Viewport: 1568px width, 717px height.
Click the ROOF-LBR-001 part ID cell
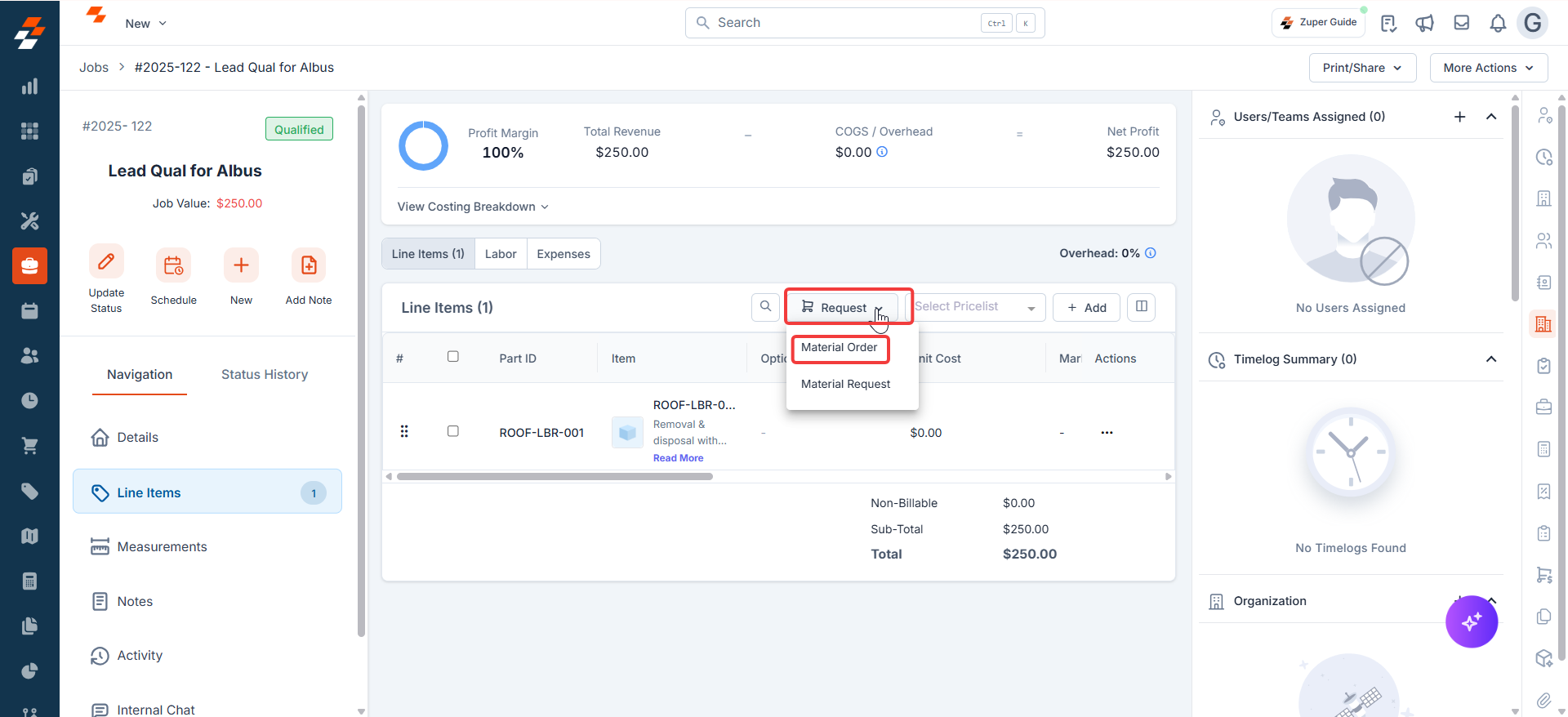click(541, 433)
